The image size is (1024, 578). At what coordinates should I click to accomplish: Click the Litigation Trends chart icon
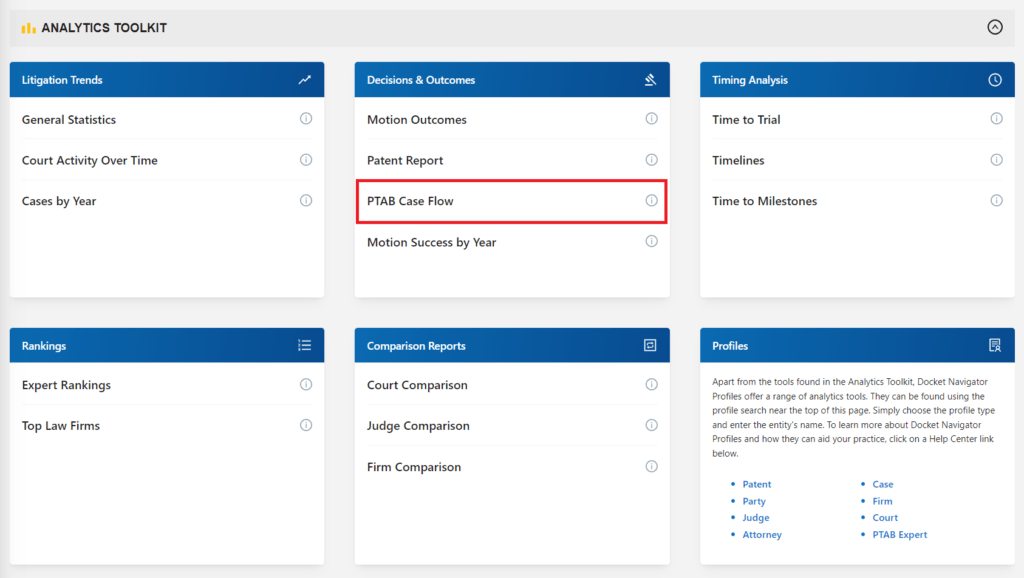coord(304,80)
